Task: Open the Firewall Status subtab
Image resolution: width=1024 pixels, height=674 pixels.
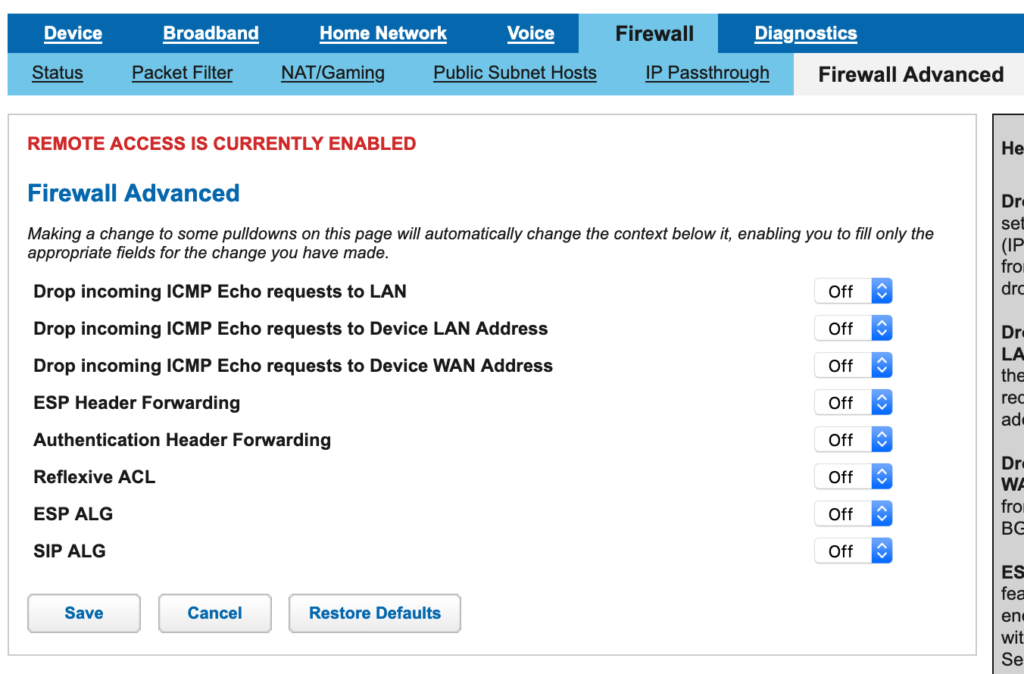Action: click(57, 73)
